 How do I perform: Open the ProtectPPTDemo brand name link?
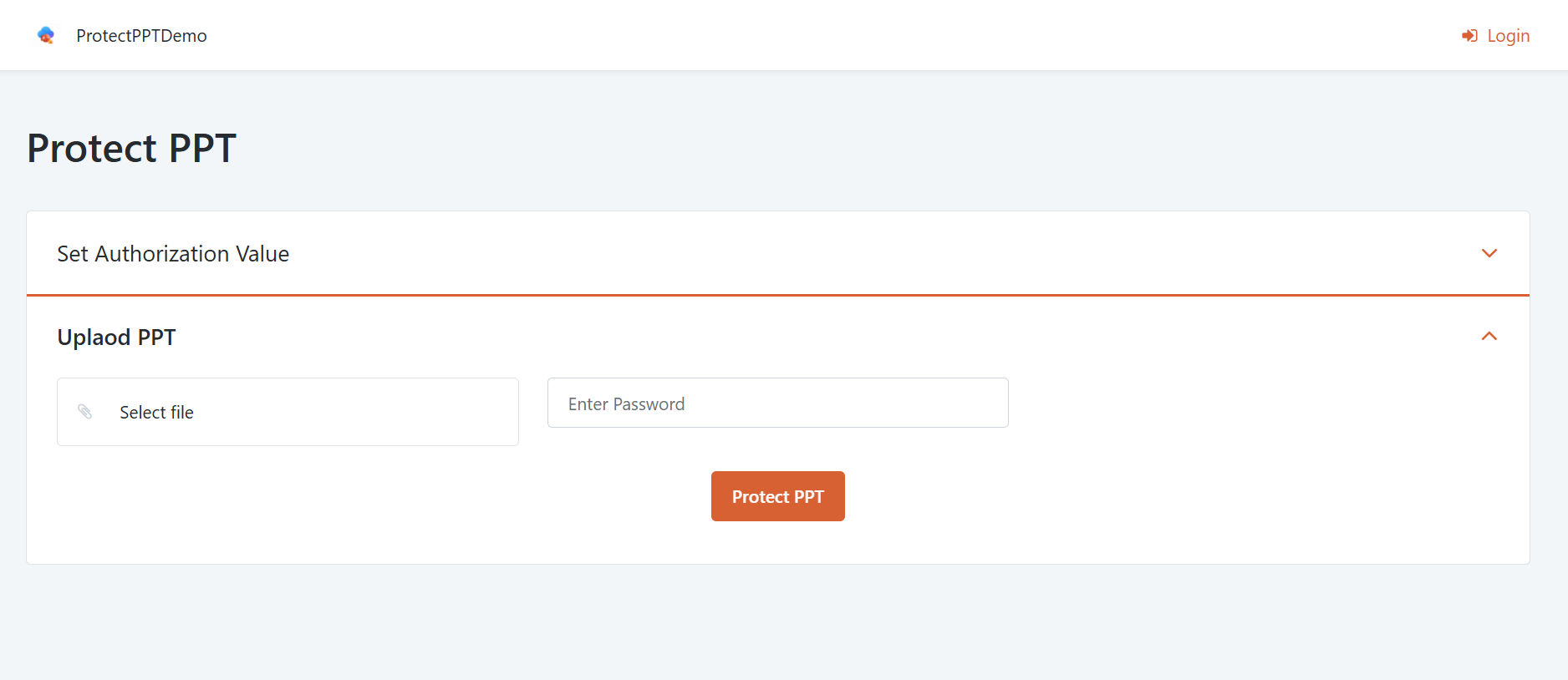click(141, 36)
